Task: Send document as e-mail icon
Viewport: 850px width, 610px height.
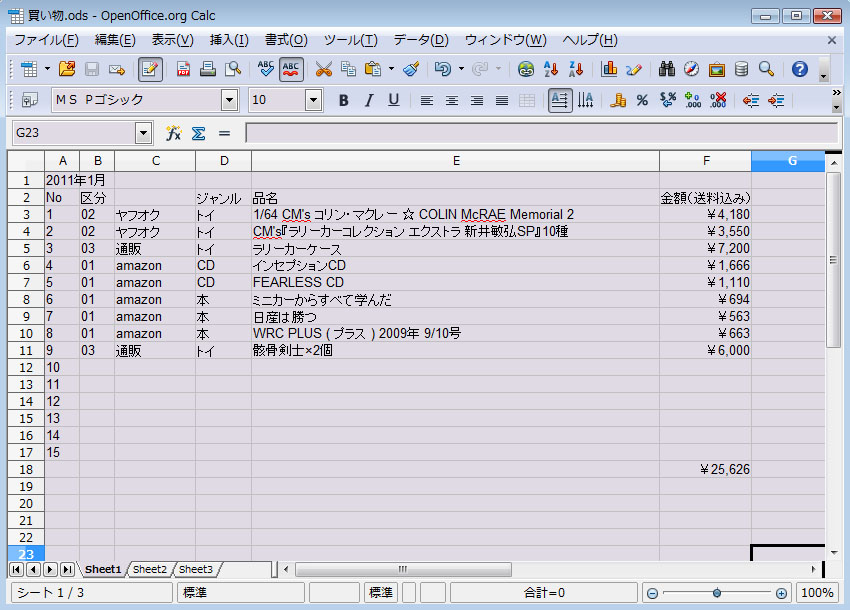Action: coord(117,69)
